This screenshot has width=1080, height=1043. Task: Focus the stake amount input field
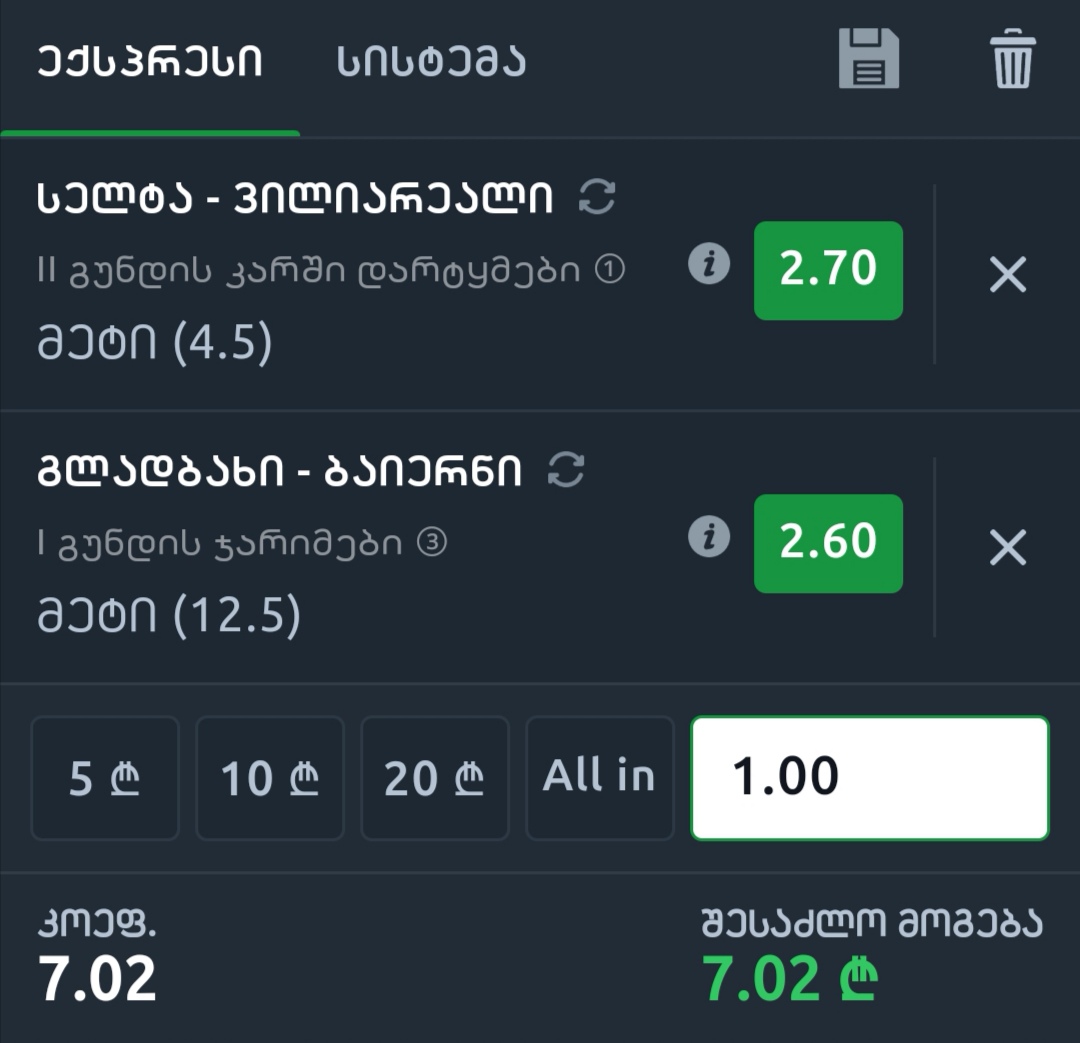click(869, 778)
